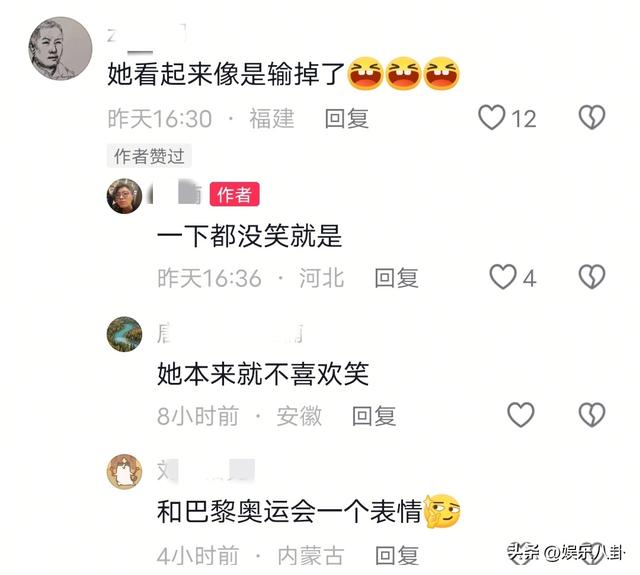Viewport: 640px width, 575px height.
Task: Open the author's avatar profile
Action: (x=124, y=196)
